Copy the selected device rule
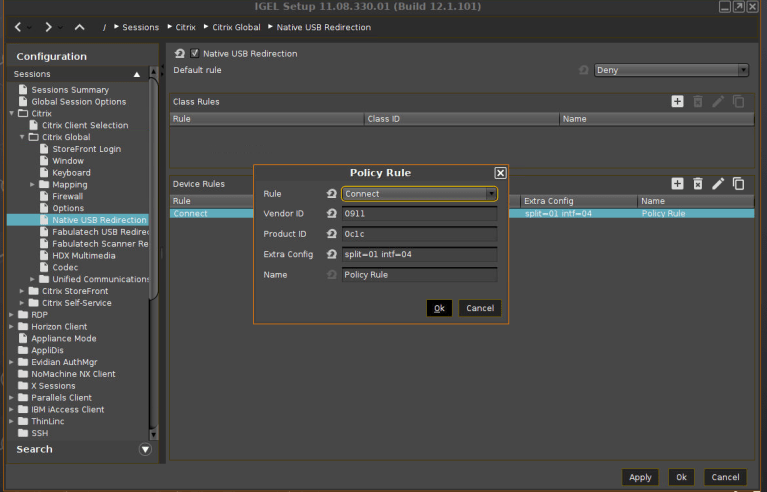Image resolution: width=767 pixels, height=492 pixels. pyautogui.click(x=739, y=183)
